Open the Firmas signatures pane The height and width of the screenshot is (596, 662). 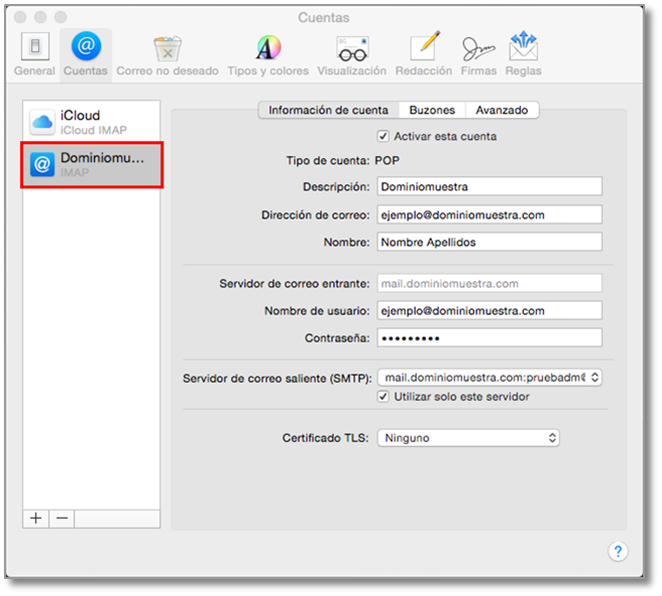click(x=478, y=55)
